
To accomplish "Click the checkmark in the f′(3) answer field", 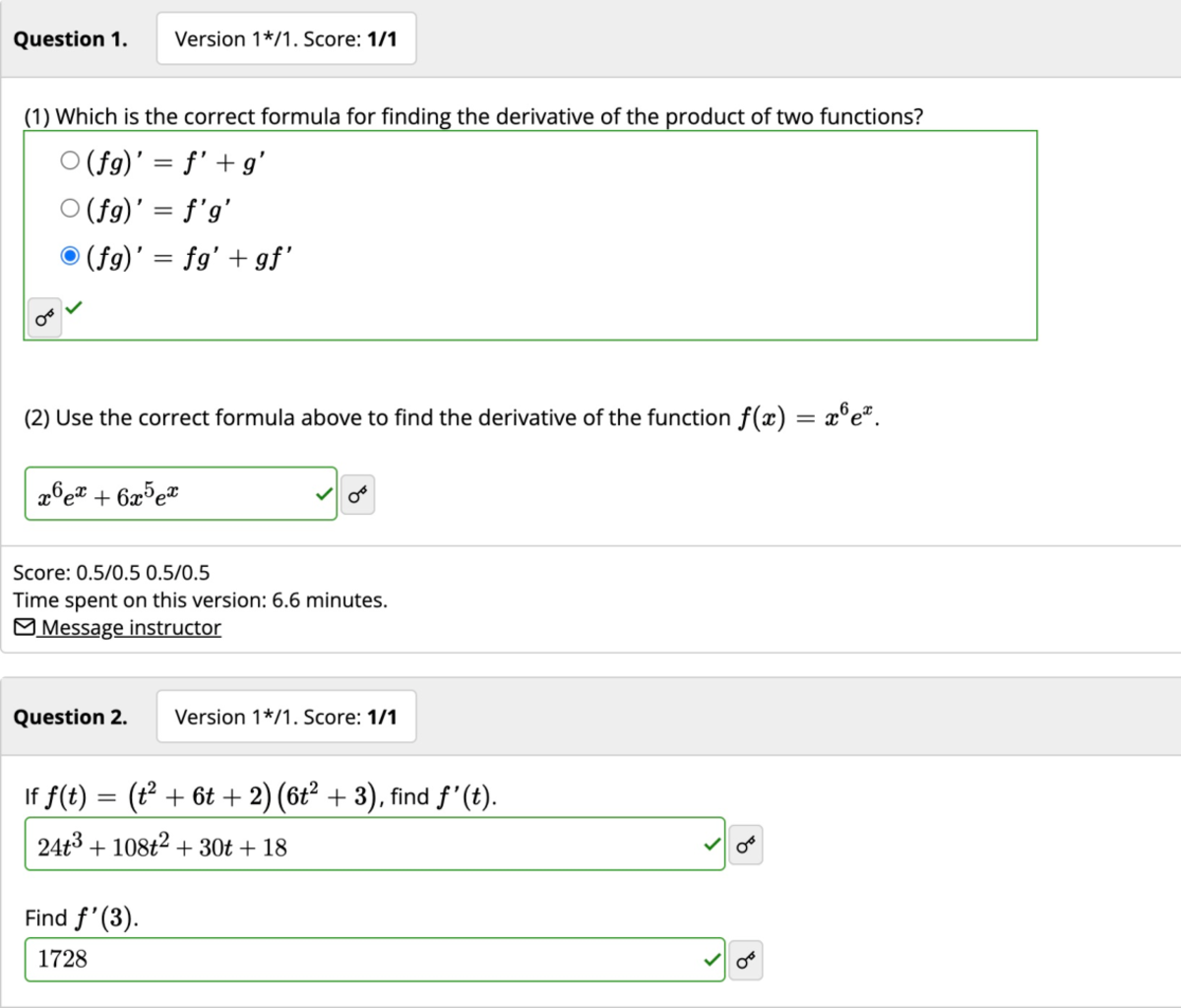I will 711,958.
